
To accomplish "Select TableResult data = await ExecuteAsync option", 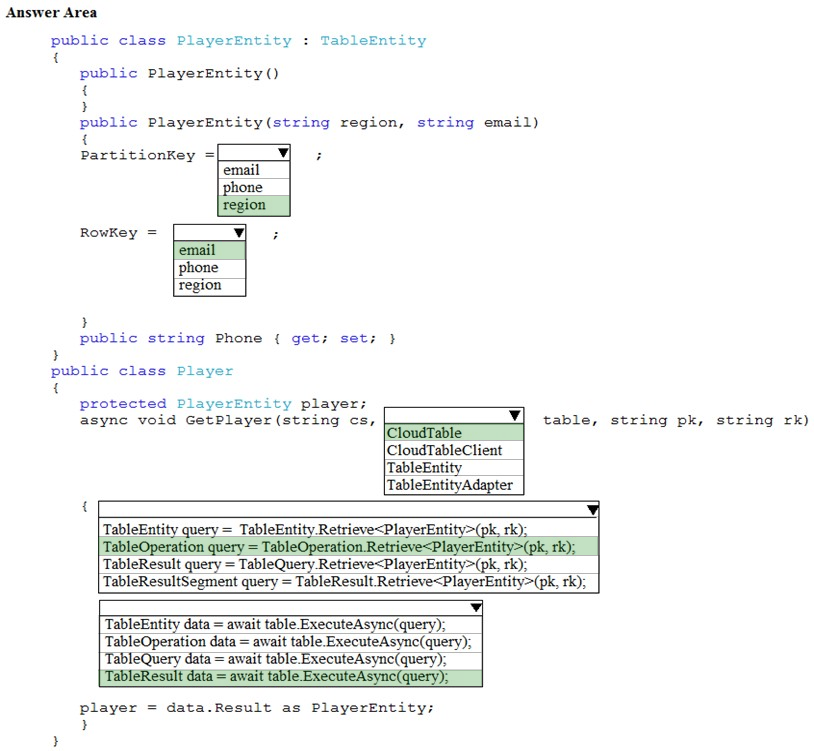I will coord(291,677).
